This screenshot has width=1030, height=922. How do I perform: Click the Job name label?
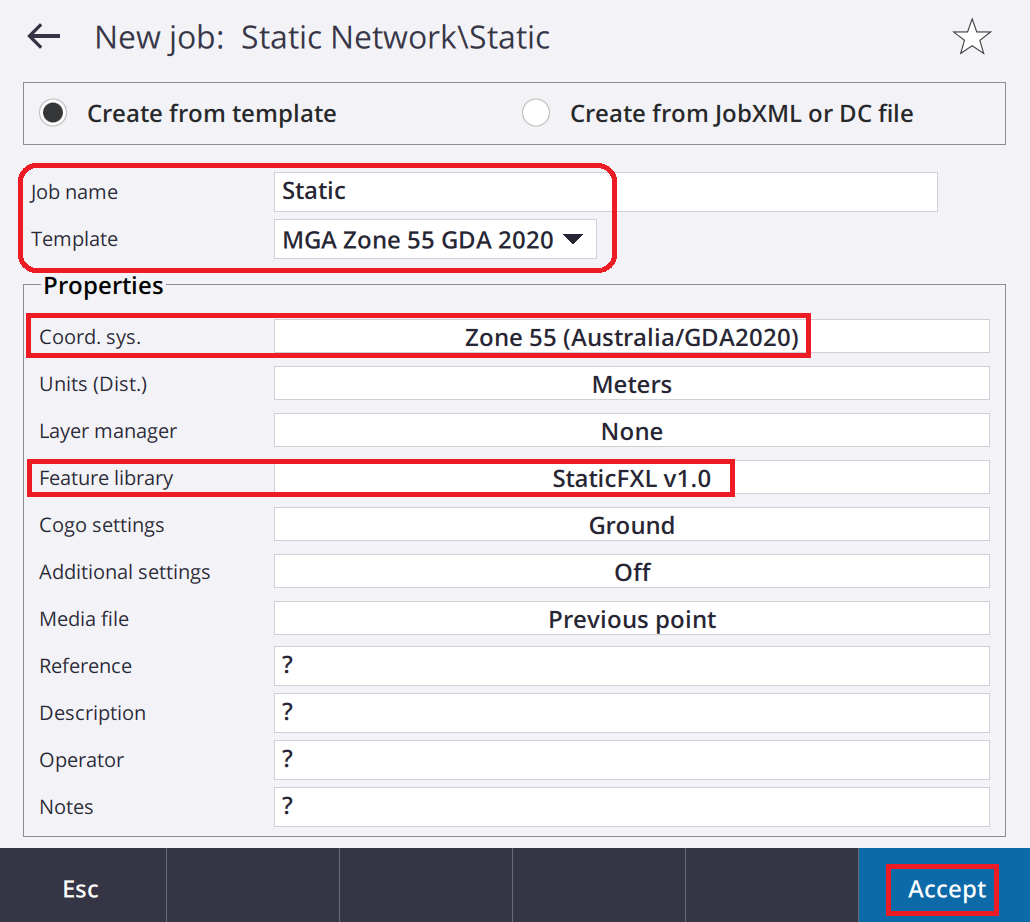pos(74,192)
